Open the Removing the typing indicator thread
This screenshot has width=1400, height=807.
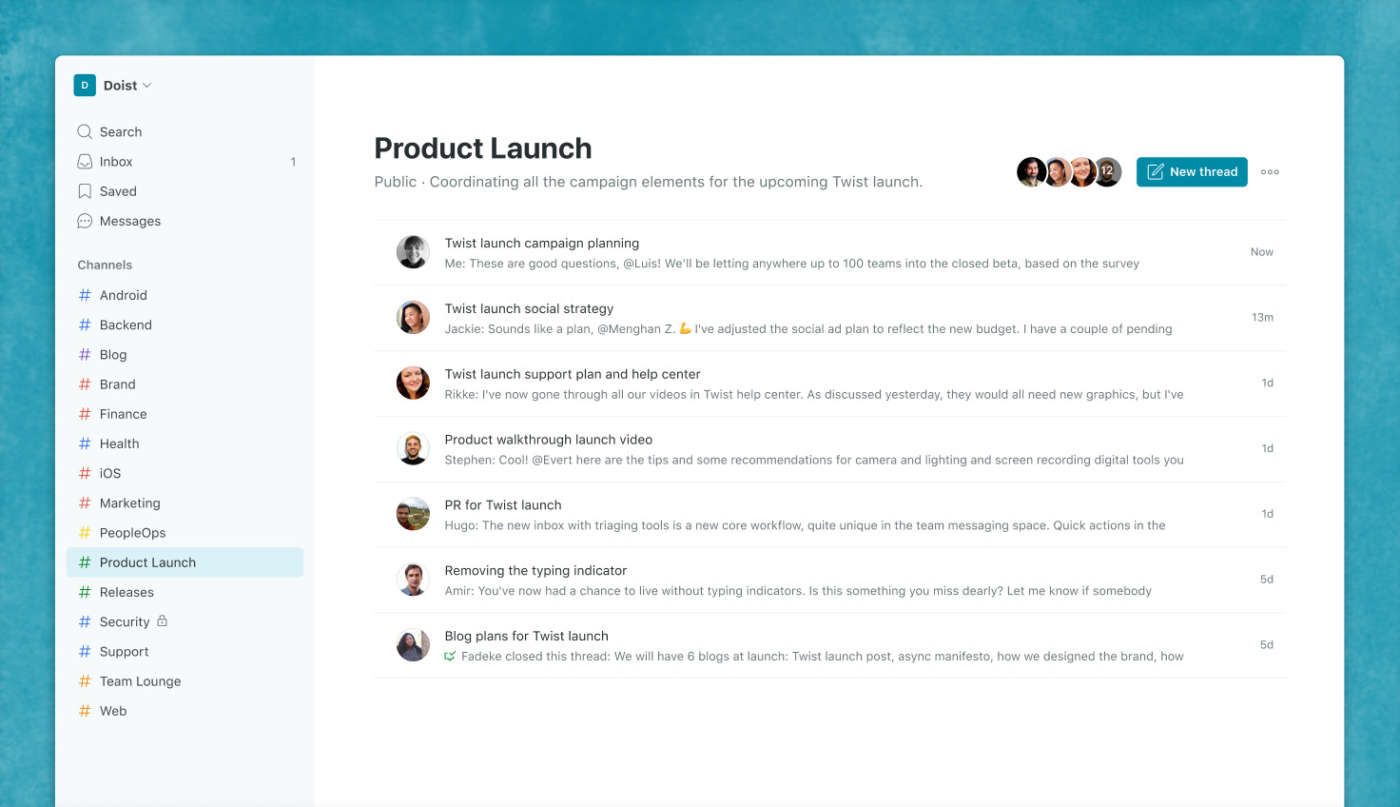point(535,570)
